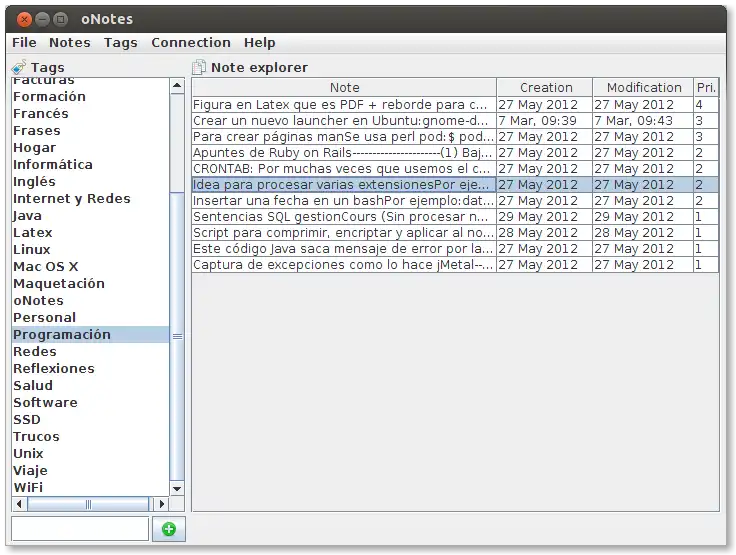Select the 'CRONTAB' note row
Image resolution: width=736 pixels, height=555 pixels.
[455, 168]
